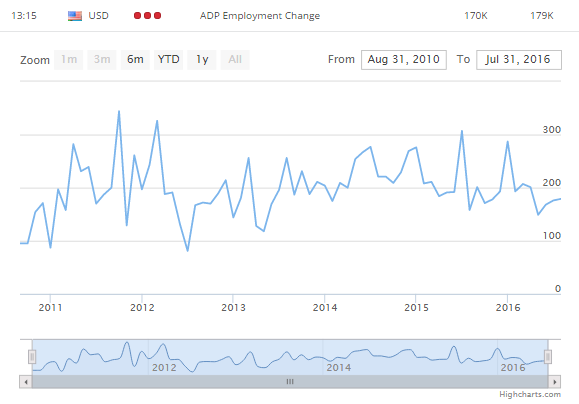Click the scrollbar grip in navigator center
Viewport: 579px width, 404px height.
point(290,381)
